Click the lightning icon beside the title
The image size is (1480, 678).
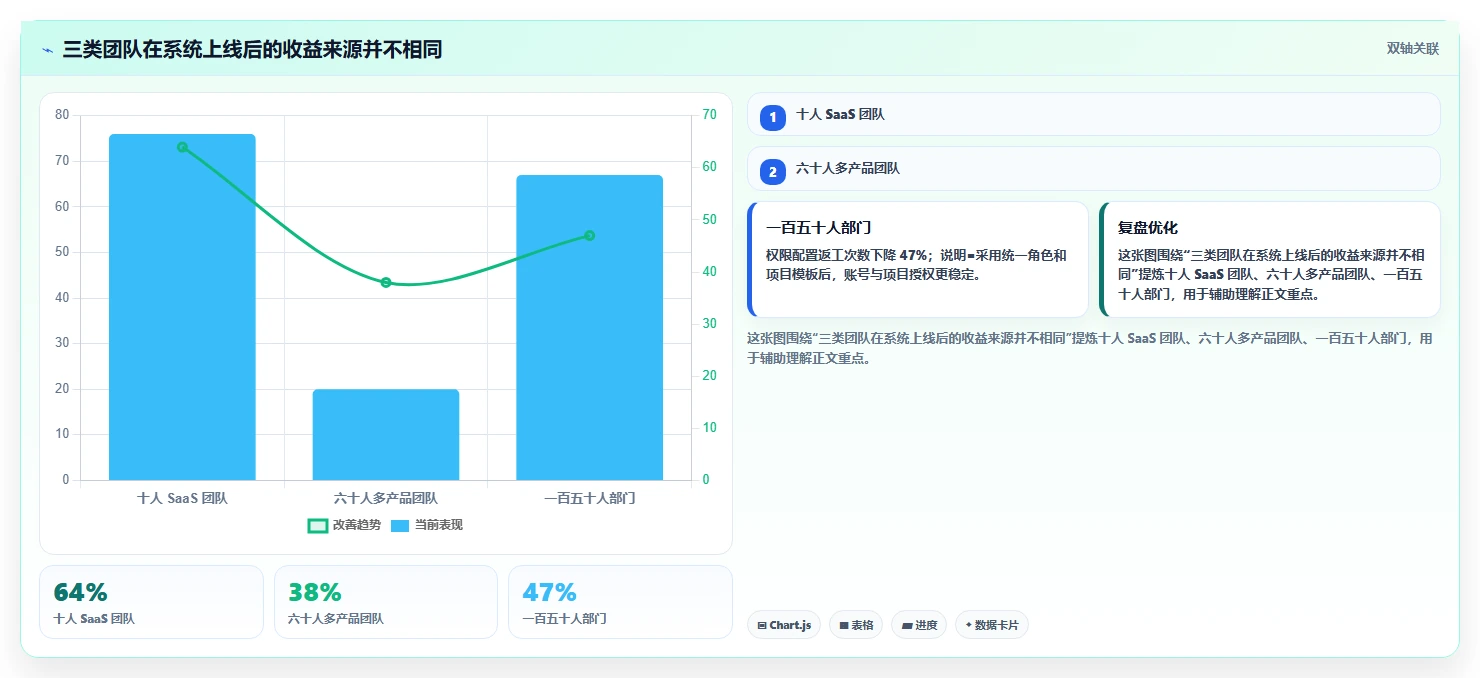click(x=48, y=50)
